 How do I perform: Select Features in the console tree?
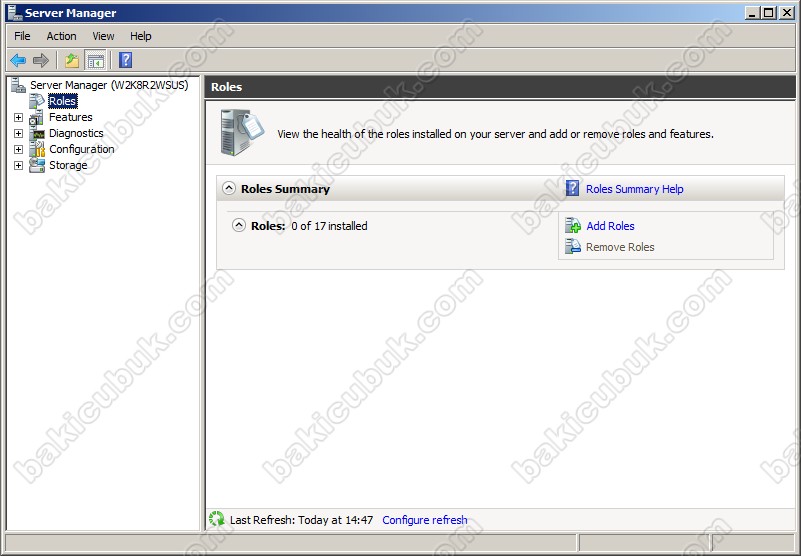tap(70, 117)
